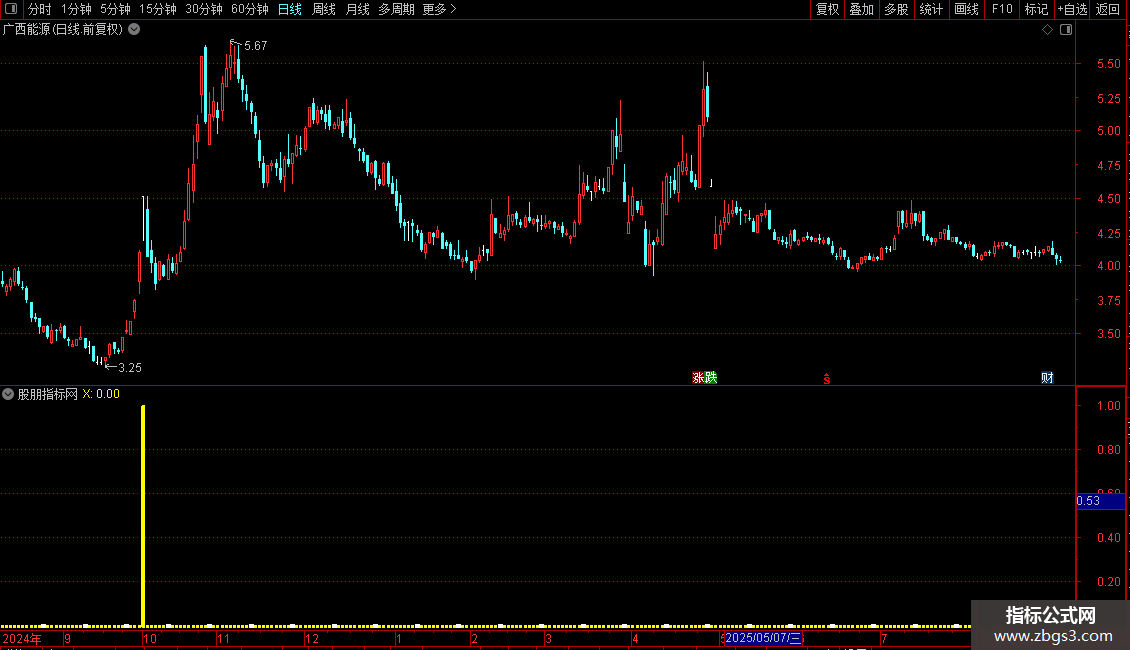
Task: Click the 叠加 overlay button
Action: pos(862,9)
